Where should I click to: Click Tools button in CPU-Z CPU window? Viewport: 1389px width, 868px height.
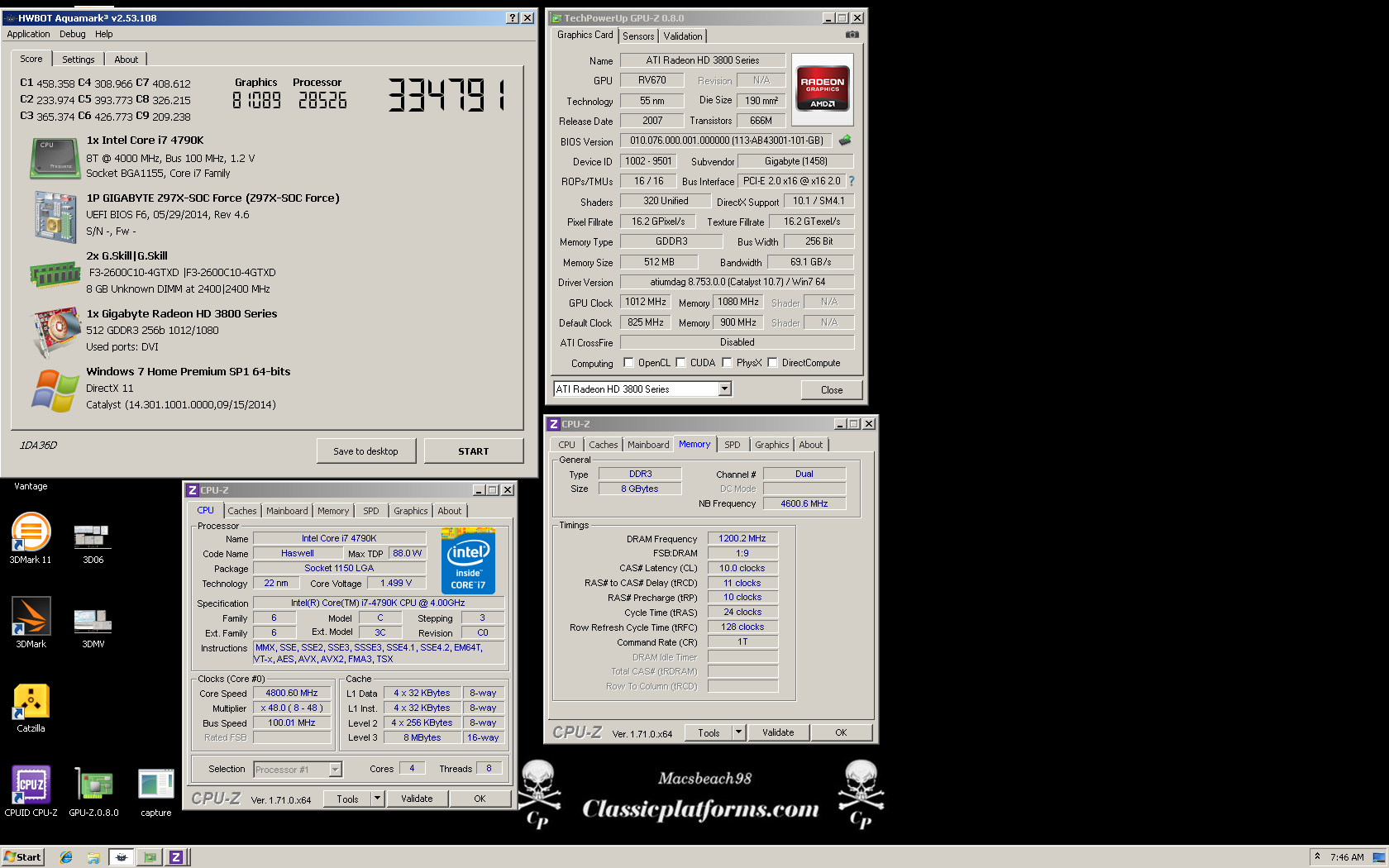[x=347, y=799]
